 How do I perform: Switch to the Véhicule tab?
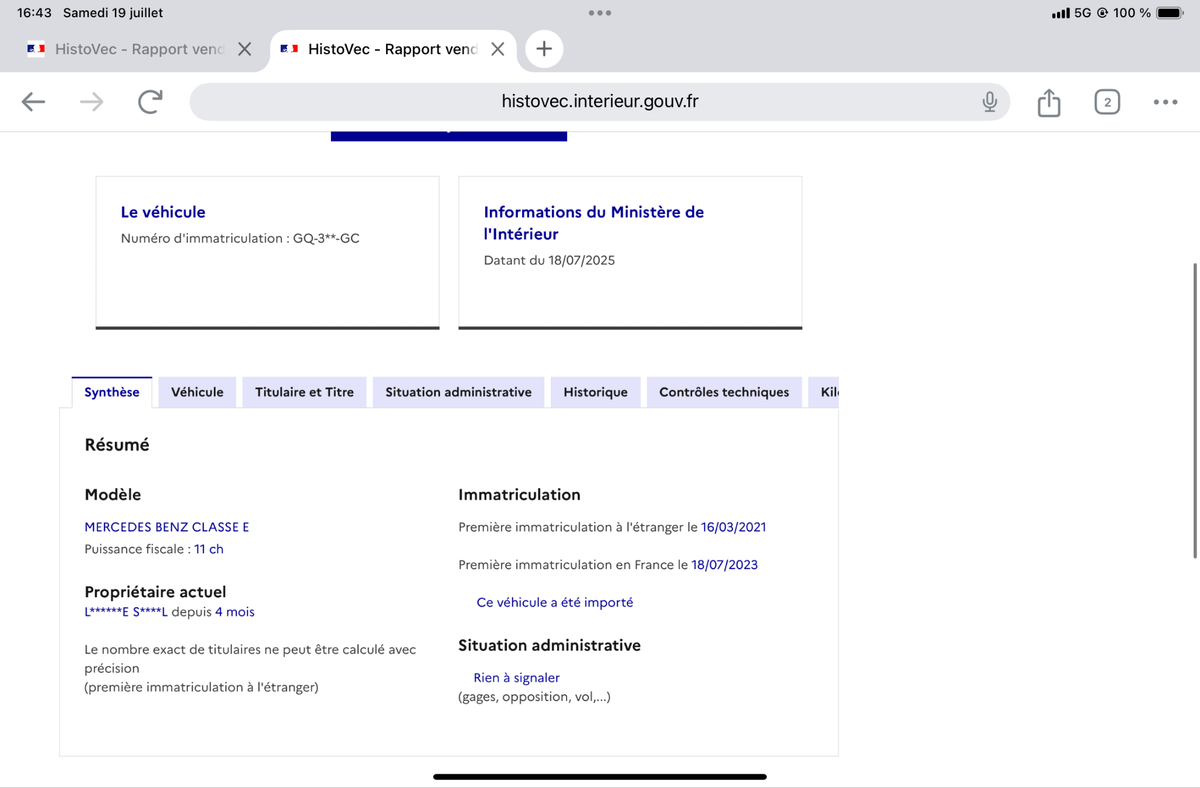[197, 392]
